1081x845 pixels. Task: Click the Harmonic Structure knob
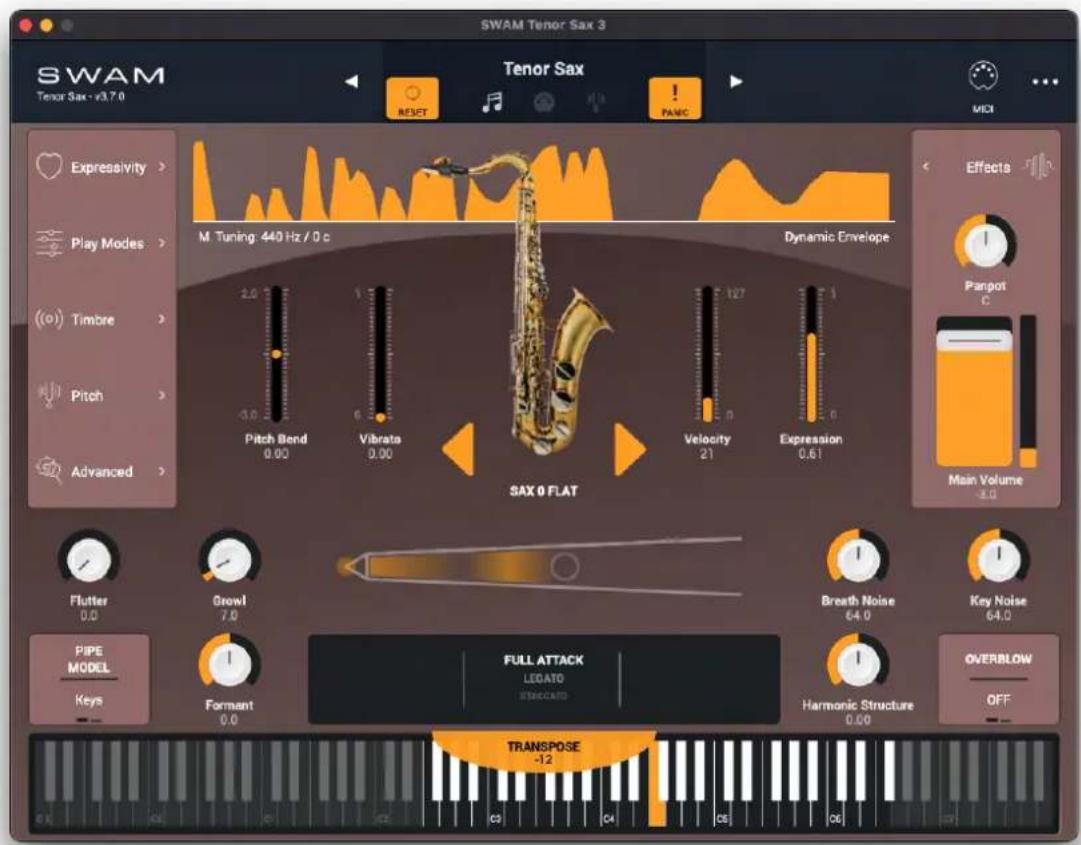click(858, 664)
